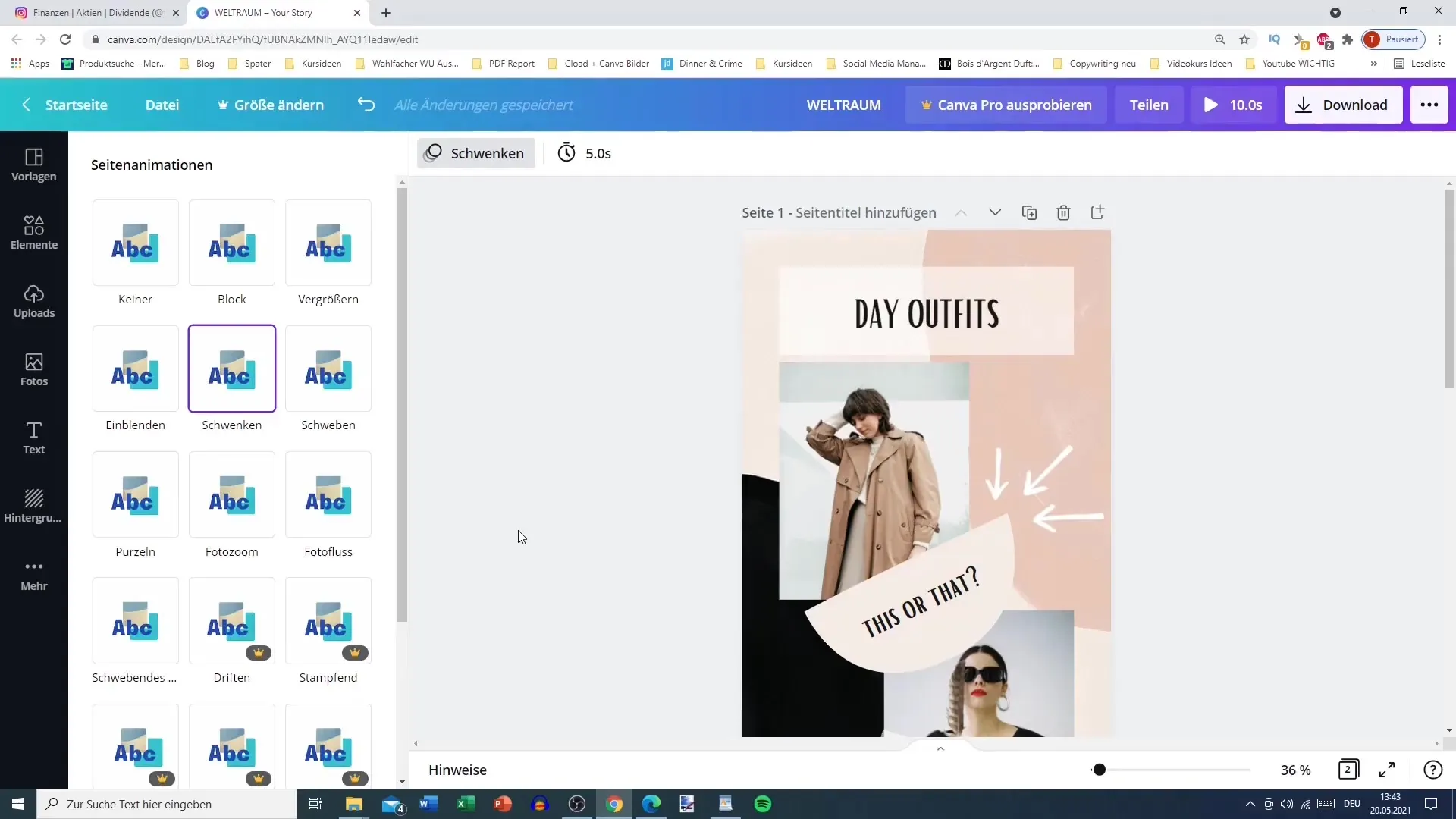The width and height of the screenshot is (1456, 819).
Task: Click the Schwenken animation button in toolbar
Action: tap(475, 153)
